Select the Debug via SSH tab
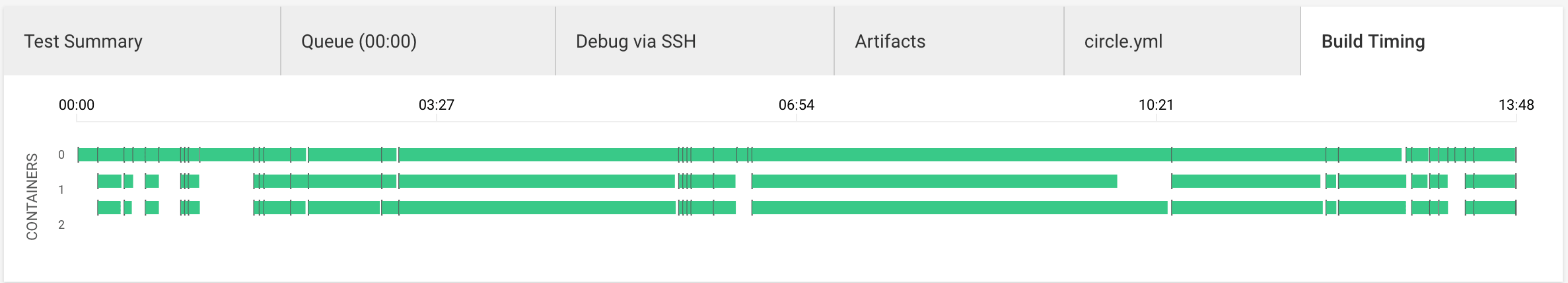 (x=635, y=42)
